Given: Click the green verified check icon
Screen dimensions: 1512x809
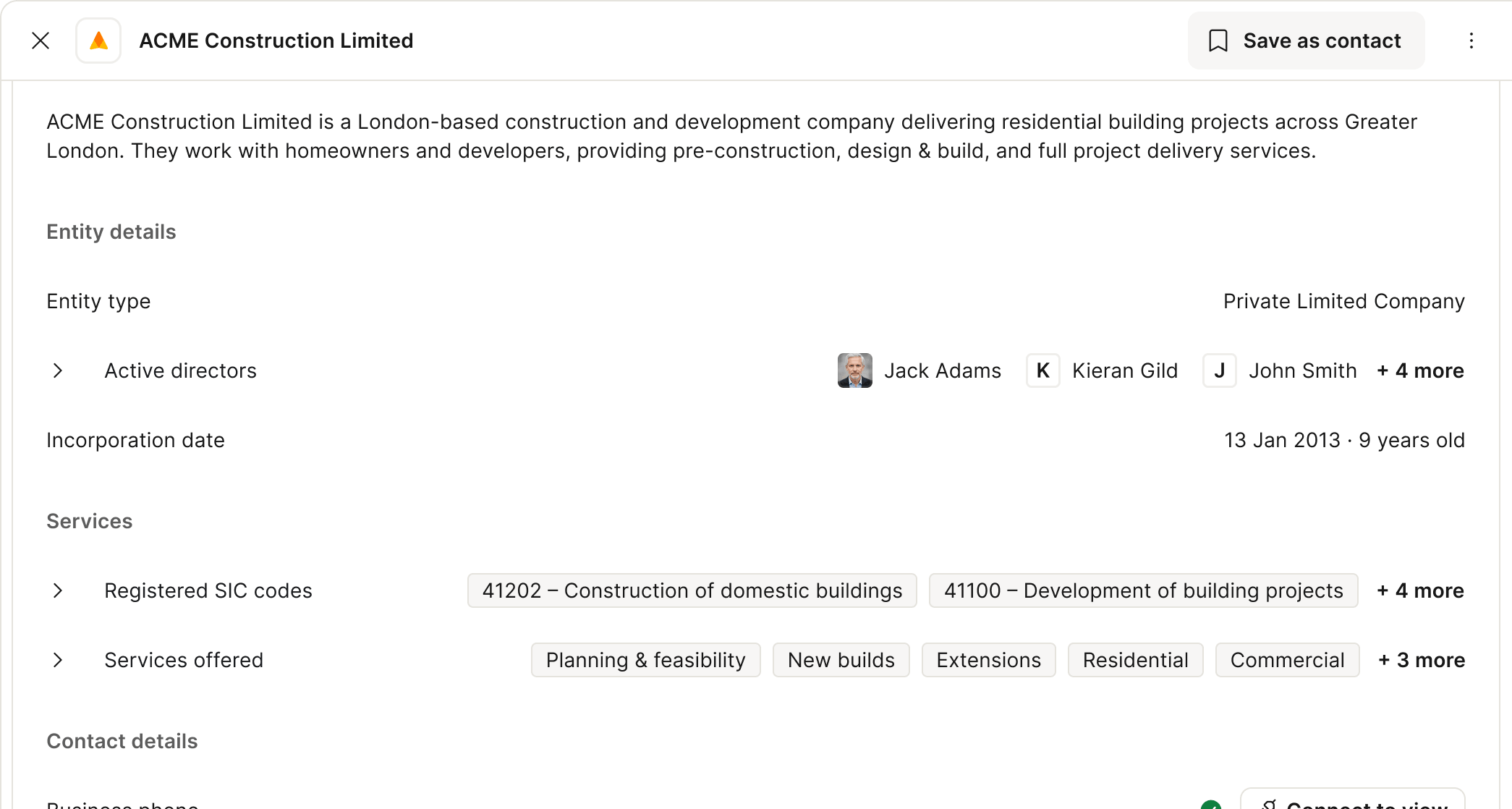Looking at the screenshot, I should pyautogui.click(x=1211, y=805).
